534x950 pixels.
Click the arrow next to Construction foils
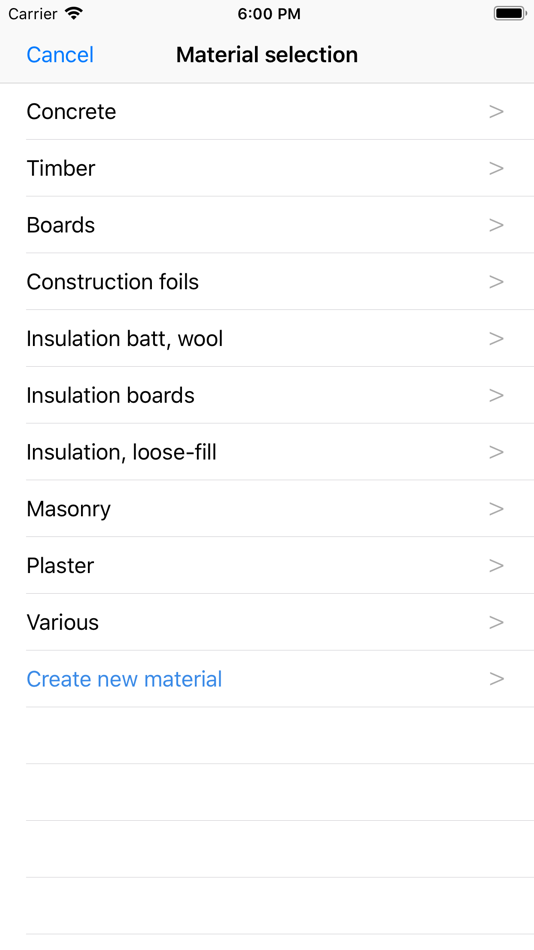coord(496,282)
